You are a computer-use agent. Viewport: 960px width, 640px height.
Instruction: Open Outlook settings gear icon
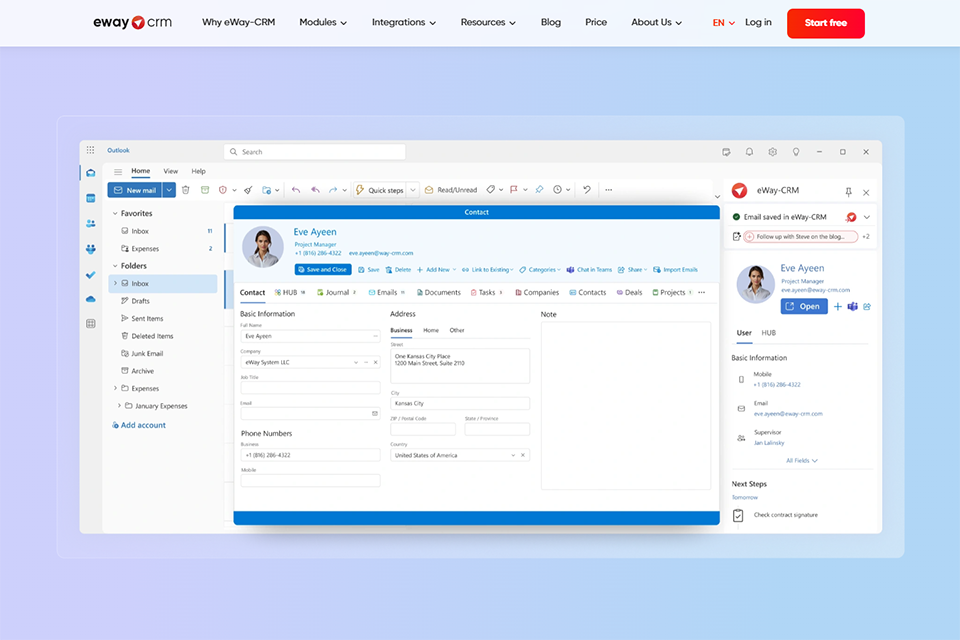point(773,152)
